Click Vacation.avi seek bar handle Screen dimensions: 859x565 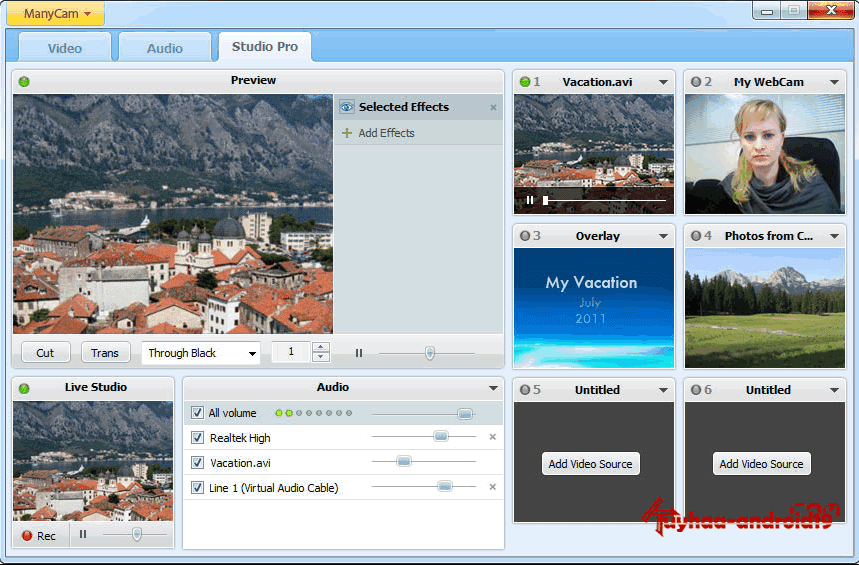[546, 201]
